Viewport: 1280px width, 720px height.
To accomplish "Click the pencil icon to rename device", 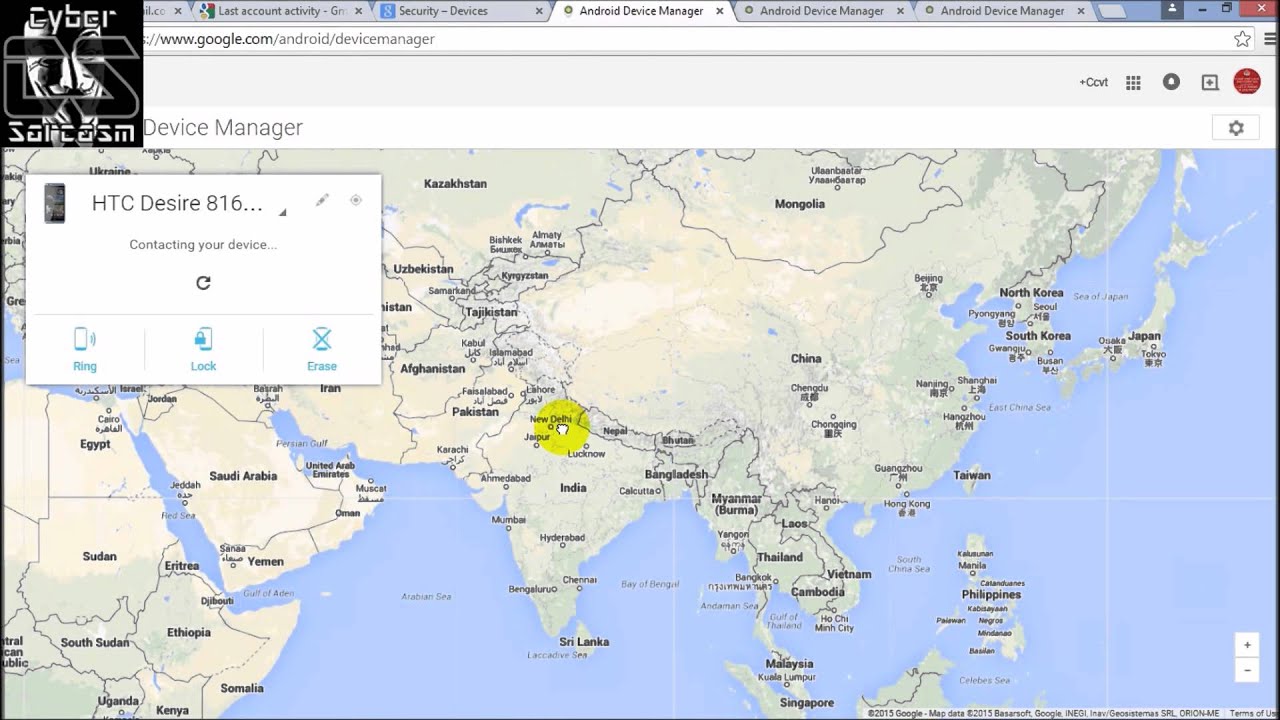I will 322,200.
